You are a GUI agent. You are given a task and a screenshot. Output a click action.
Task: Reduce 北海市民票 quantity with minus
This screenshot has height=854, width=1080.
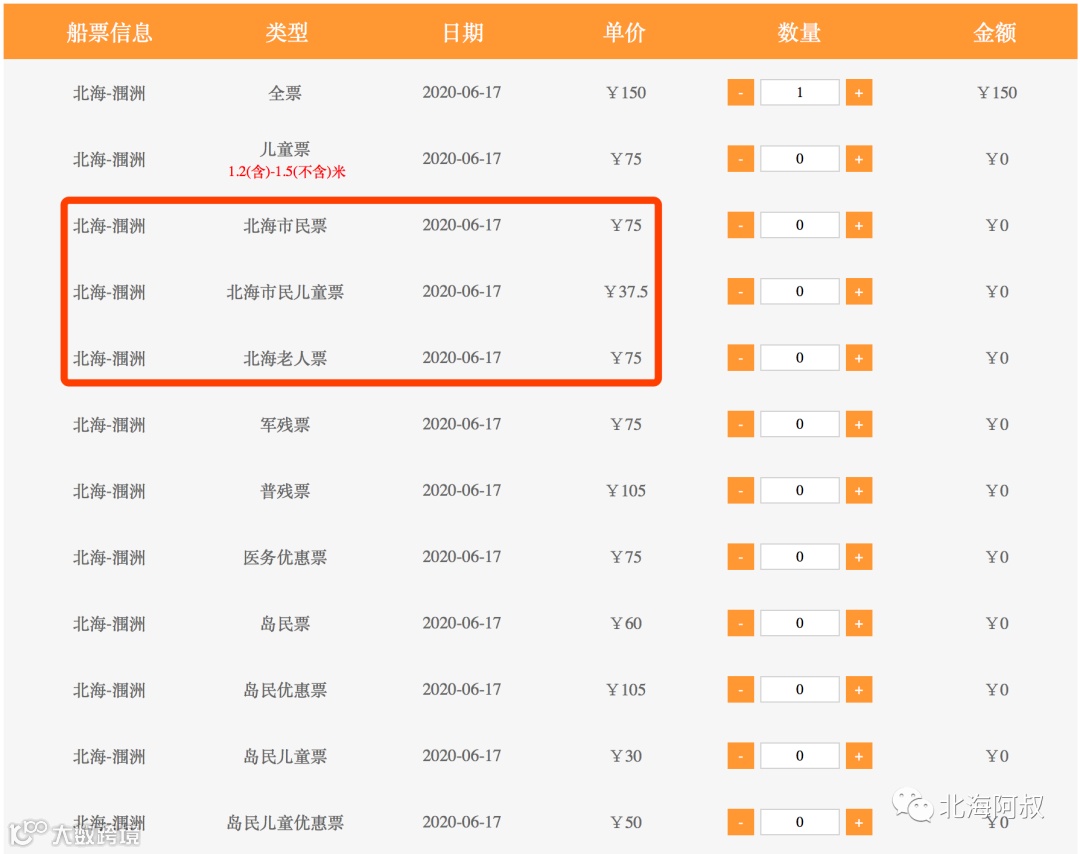[x=740, y=225]
